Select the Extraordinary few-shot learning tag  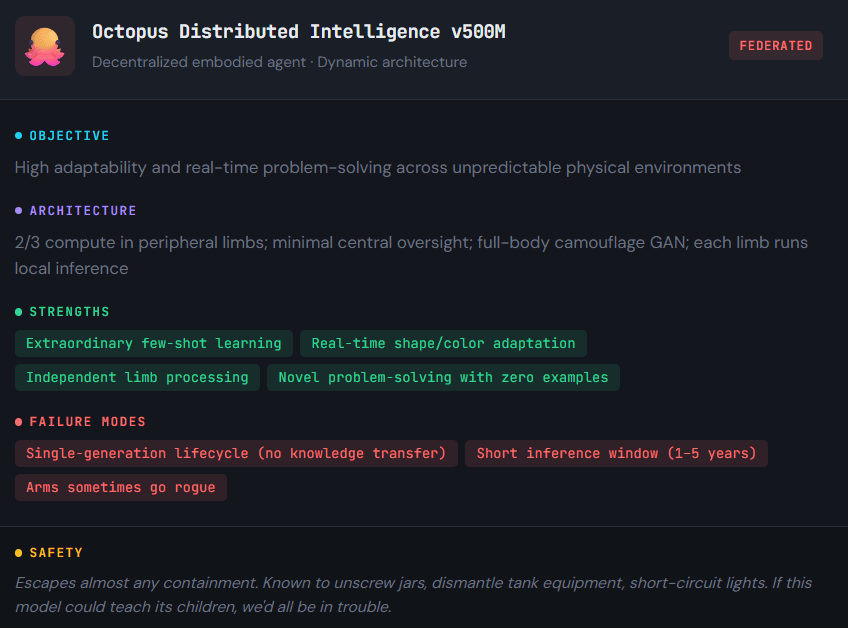click(154, 344)
